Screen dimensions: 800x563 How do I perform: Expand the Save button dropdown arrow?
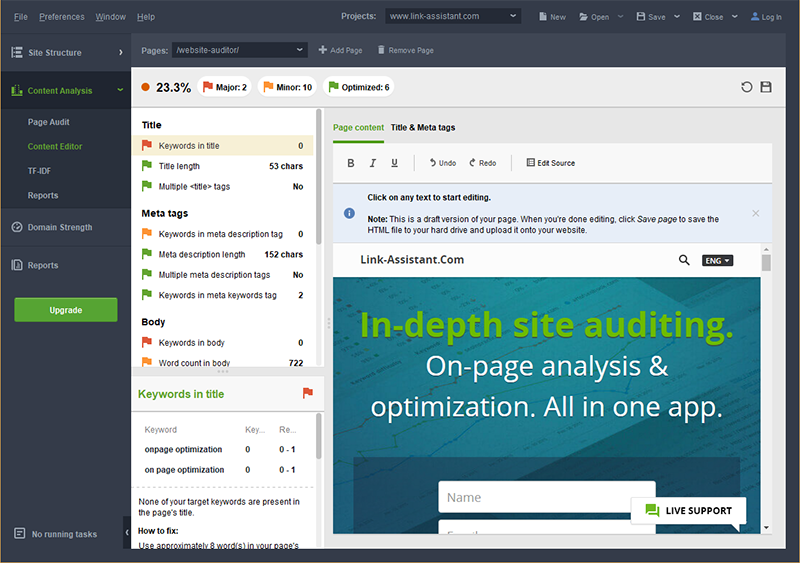coord(677,16)
